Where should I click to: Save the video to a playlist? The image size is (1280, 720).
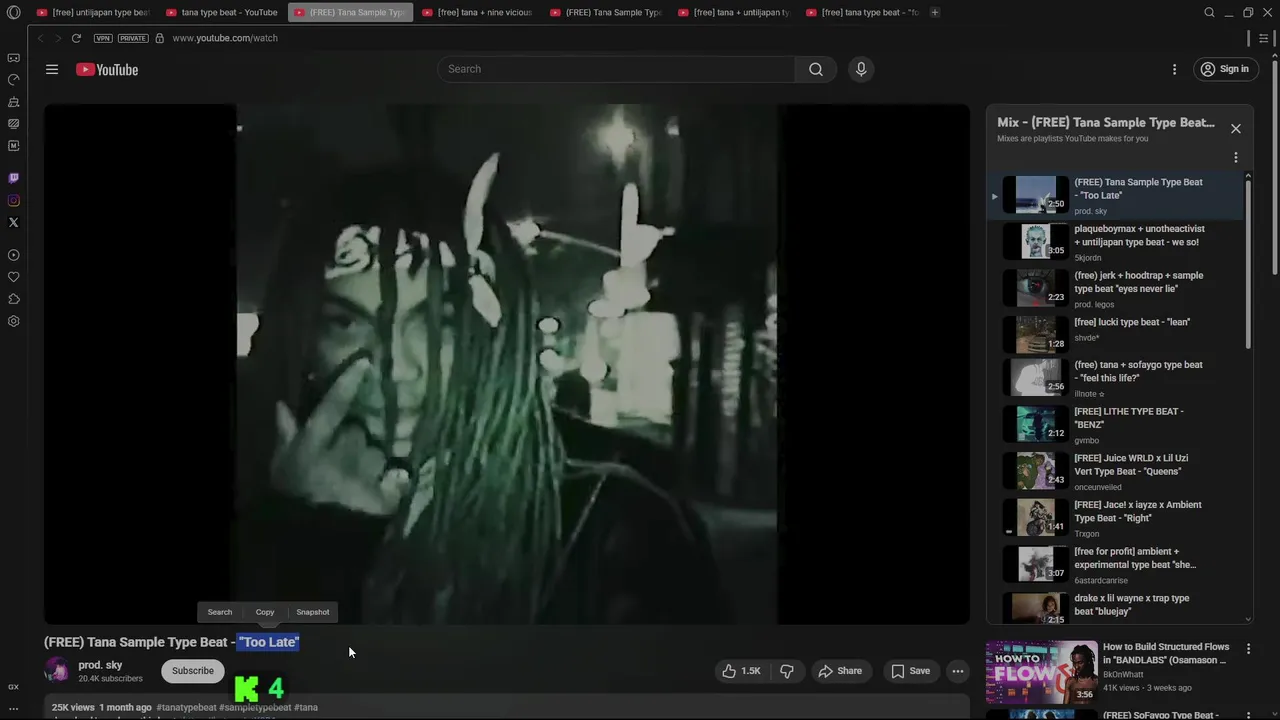(911, 671)
